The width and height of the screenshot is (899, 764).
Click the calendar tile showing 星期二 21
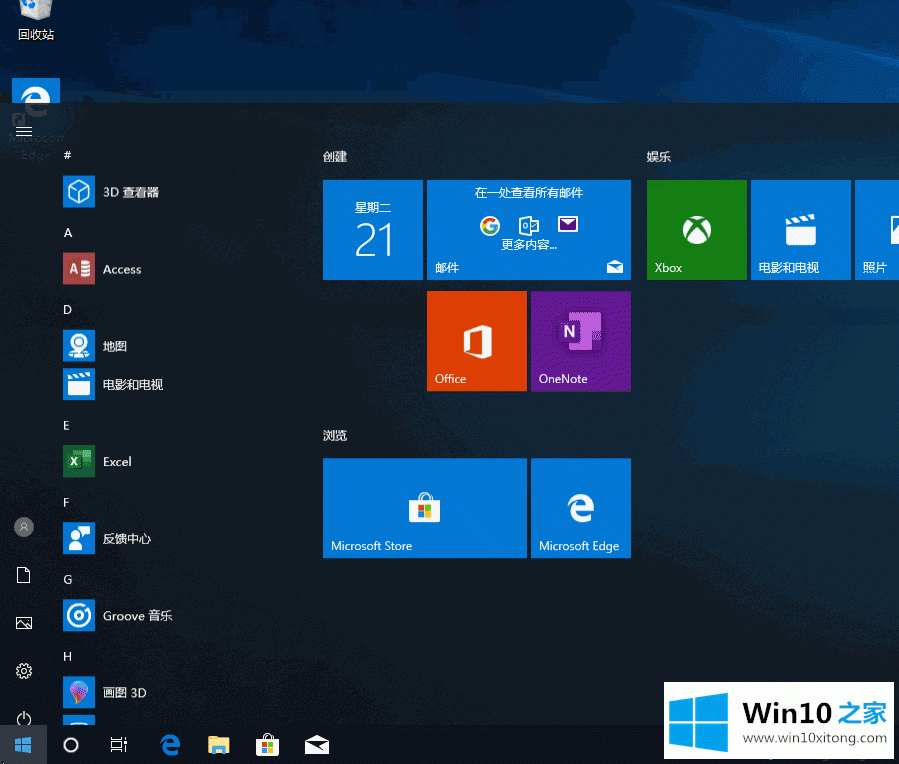point(373,230)
